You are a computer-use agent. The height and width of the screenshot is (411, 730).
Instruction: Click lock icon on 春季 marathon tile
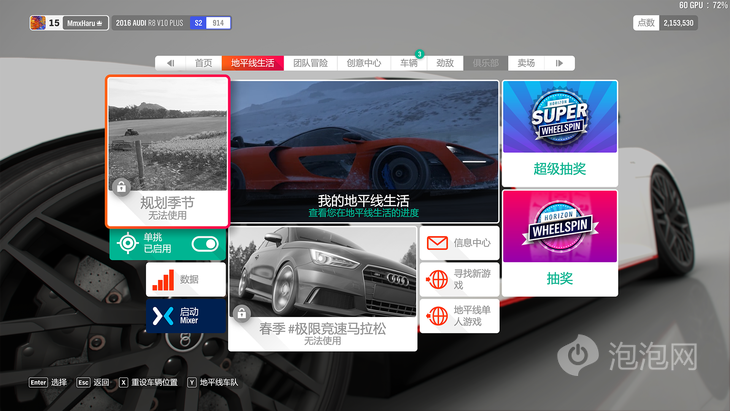[x=242, y=313]
